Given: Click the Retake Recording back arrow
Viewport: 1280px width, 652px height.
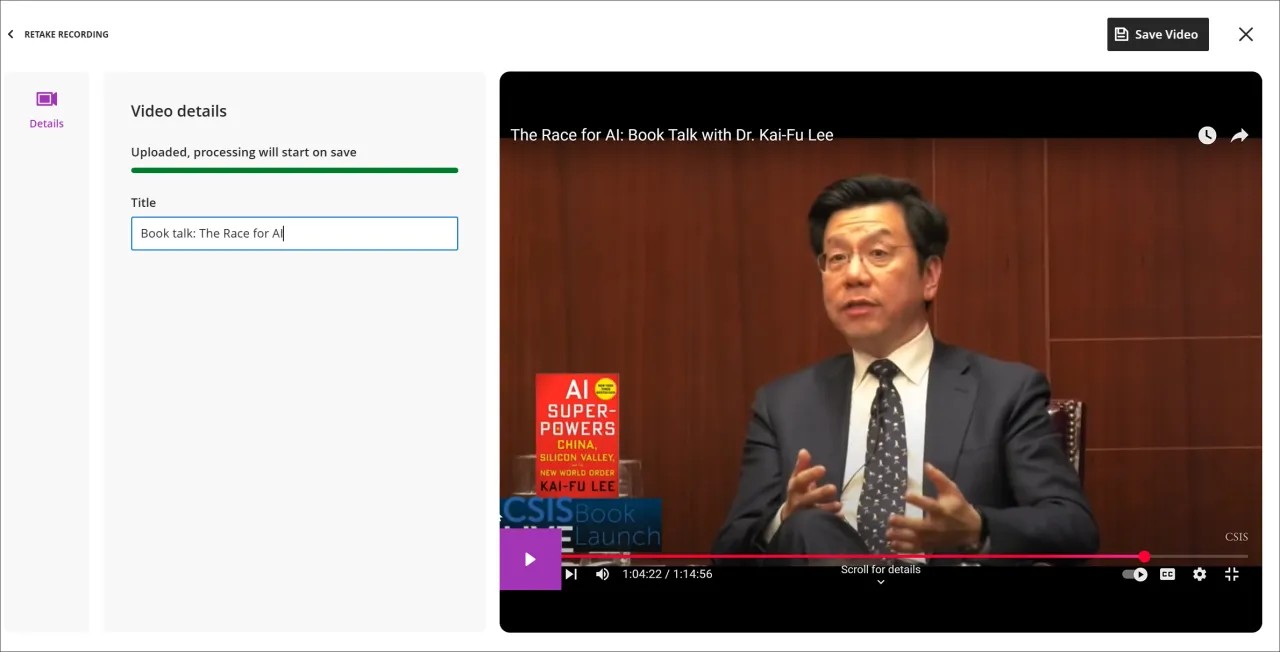Looking at the screenshot, I should pos(11,34).
